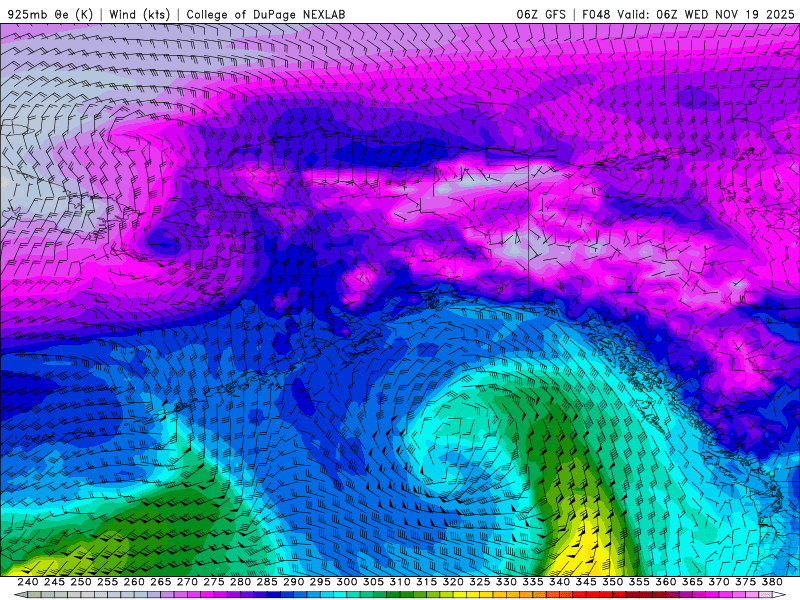800x600 pixels.
Task: Select the 275 value on the color scale
Action: point(214,582)
